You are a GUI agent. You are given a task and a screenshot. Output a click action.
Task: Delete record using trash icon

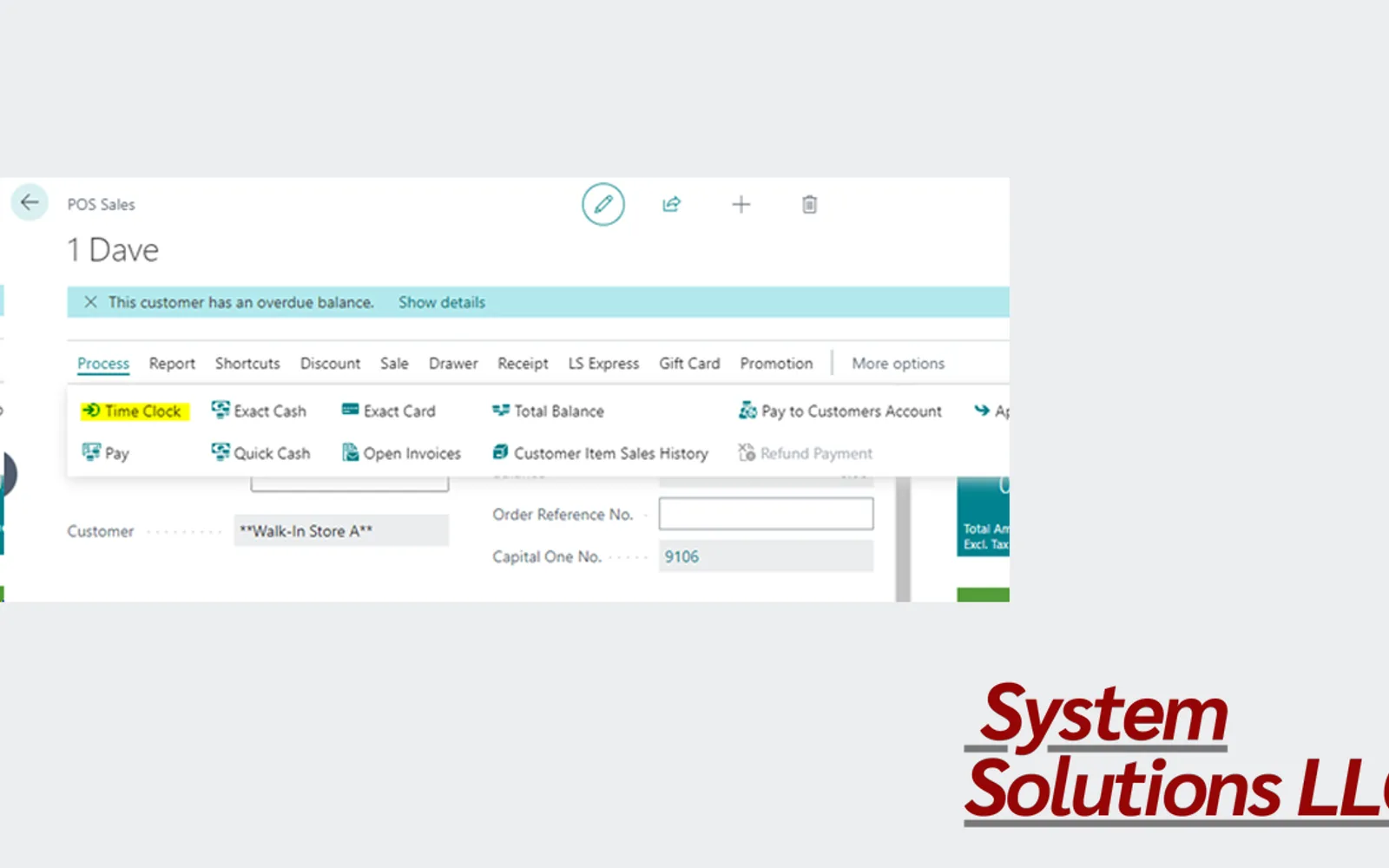(x=809, y=205)
